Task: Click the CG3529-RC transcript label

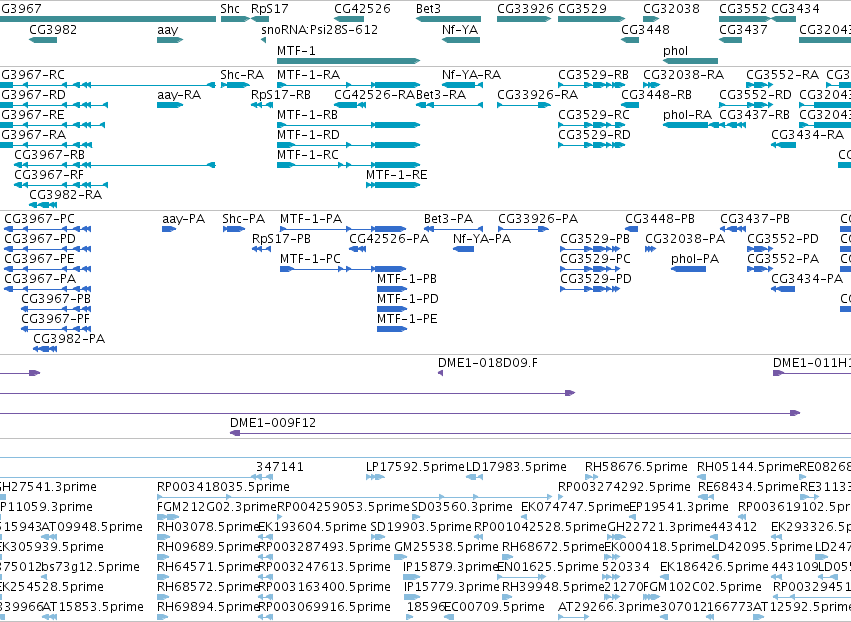Action: click(594, 115)
